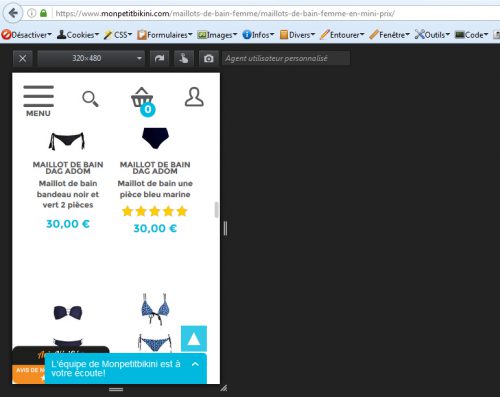Screen dimensions: 500x397
Task: Close responsive design mode
Action: click(23, 59)
